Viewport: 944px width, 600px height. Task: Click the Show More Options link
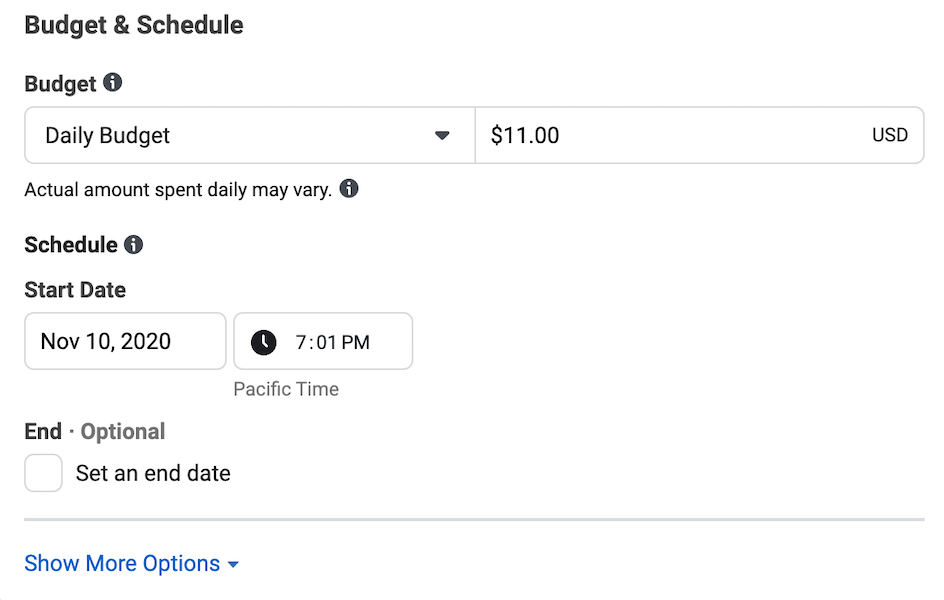(120, 563)
